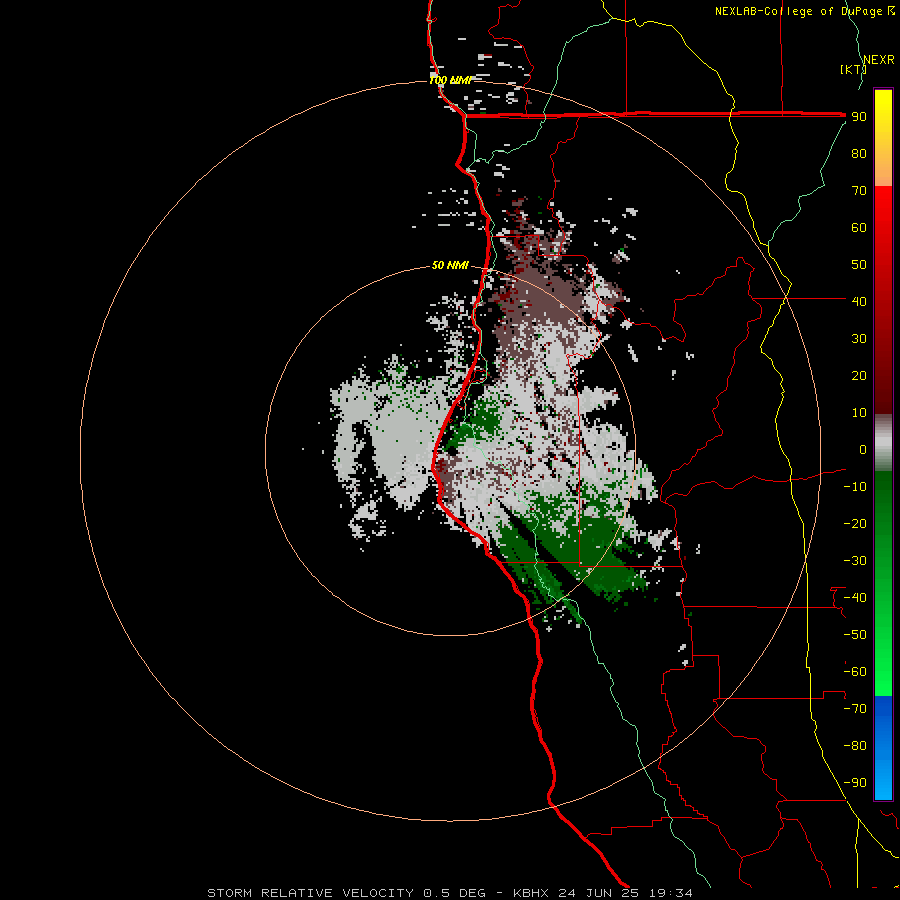Select the positive 80 scale label
Image resolution: width=900 pixels, height=900 pixels.
point(859,153)
